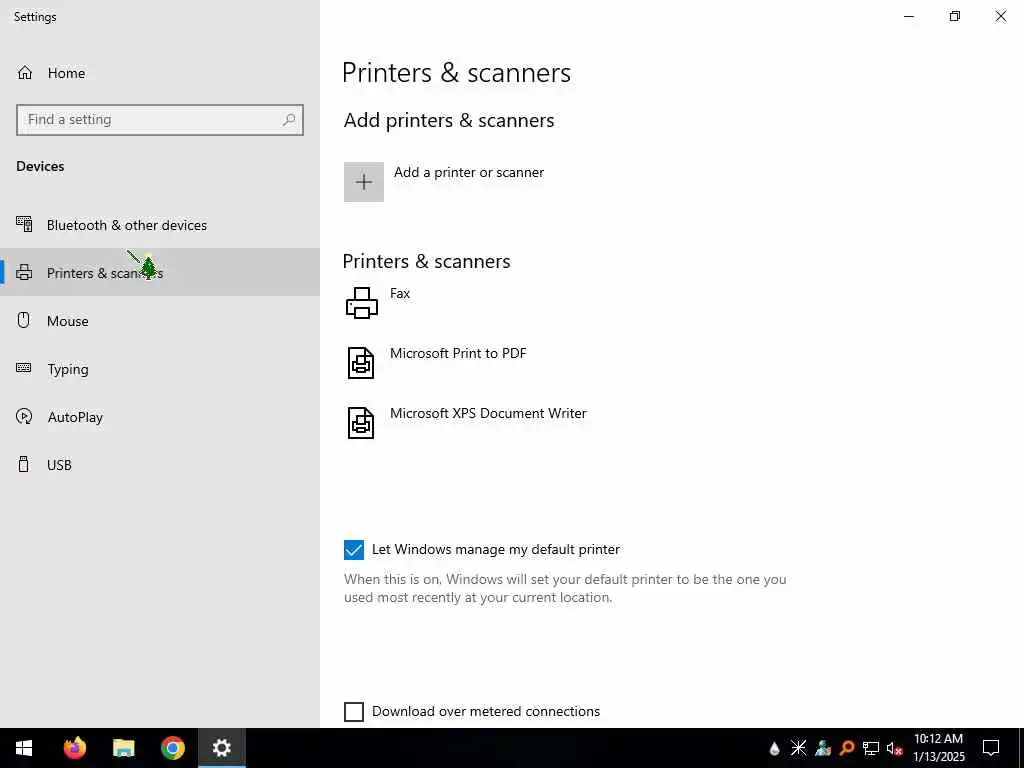Click the water drop tray icon

(775, 748)
